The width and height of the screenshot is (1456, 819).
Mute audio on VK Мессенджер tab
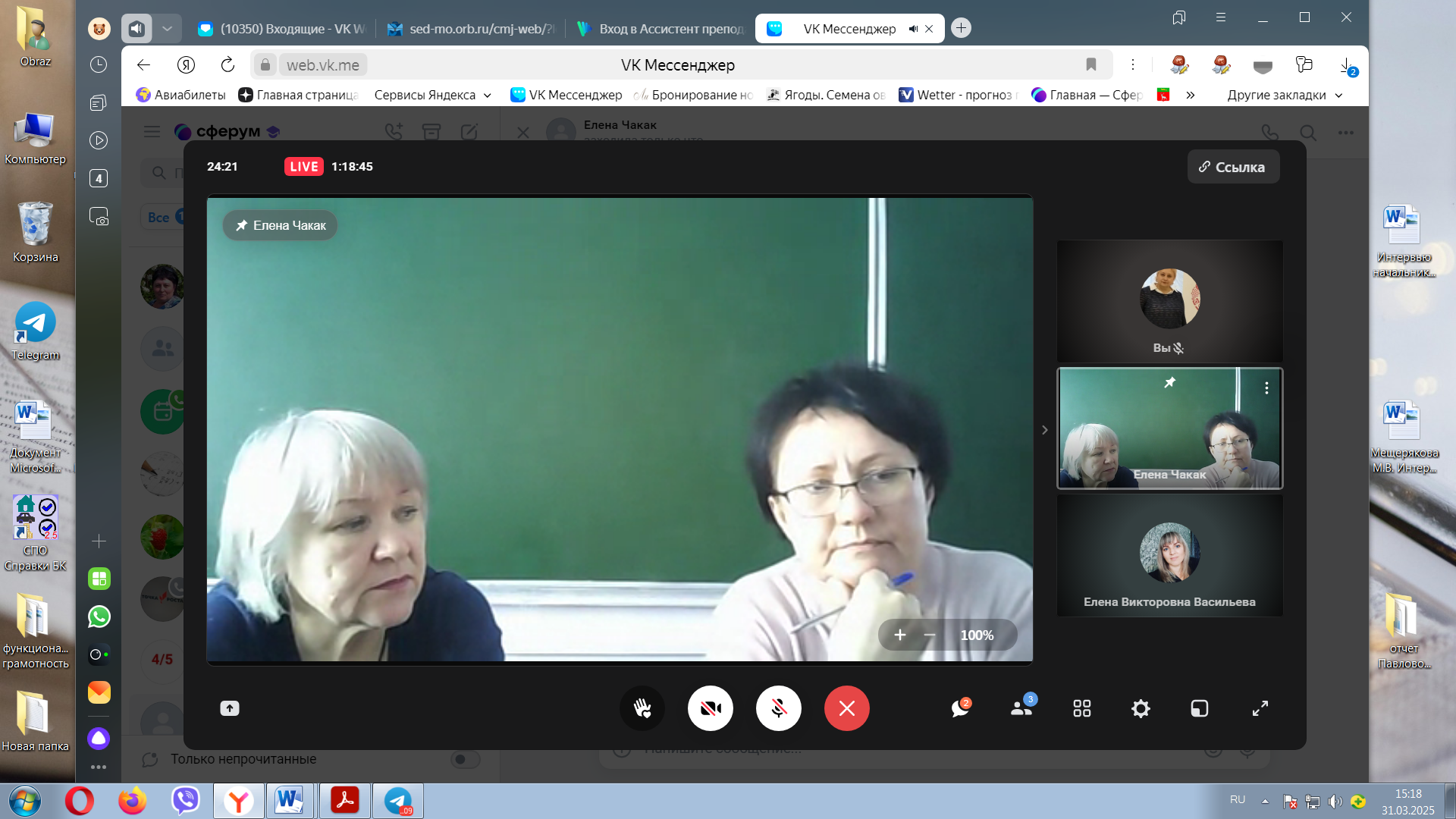click(913, 29)
